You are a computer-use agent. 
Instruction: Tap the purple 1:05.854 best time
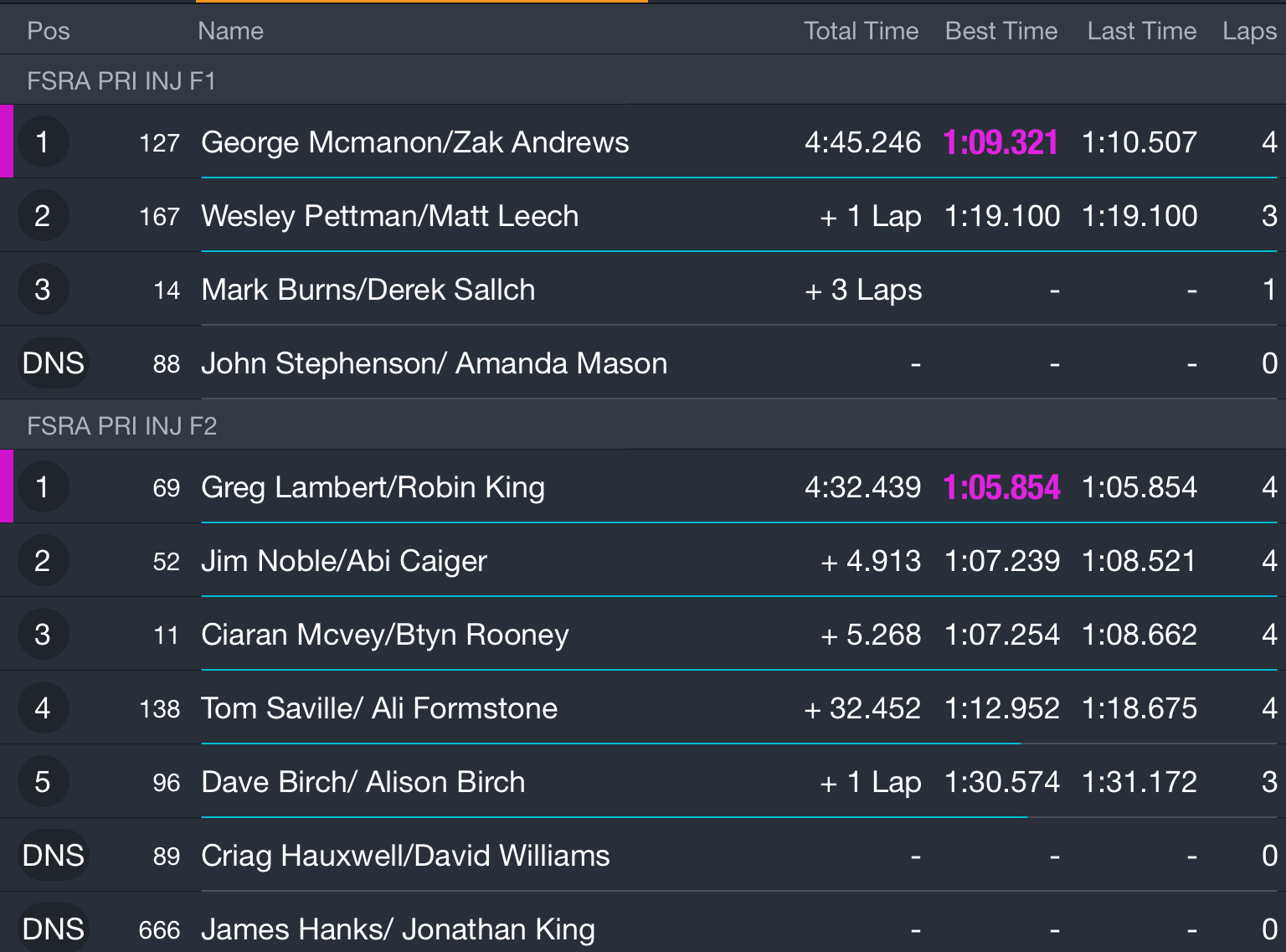tap(1001, 487)
